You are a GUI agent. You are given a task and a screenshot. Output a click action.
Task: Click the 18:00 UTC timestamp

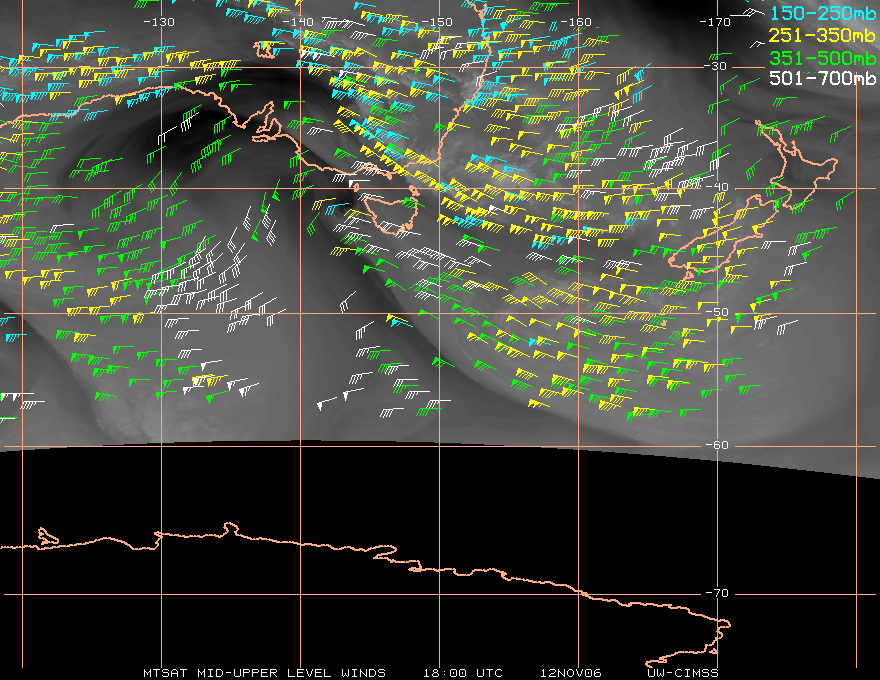[x=463, y=673]
